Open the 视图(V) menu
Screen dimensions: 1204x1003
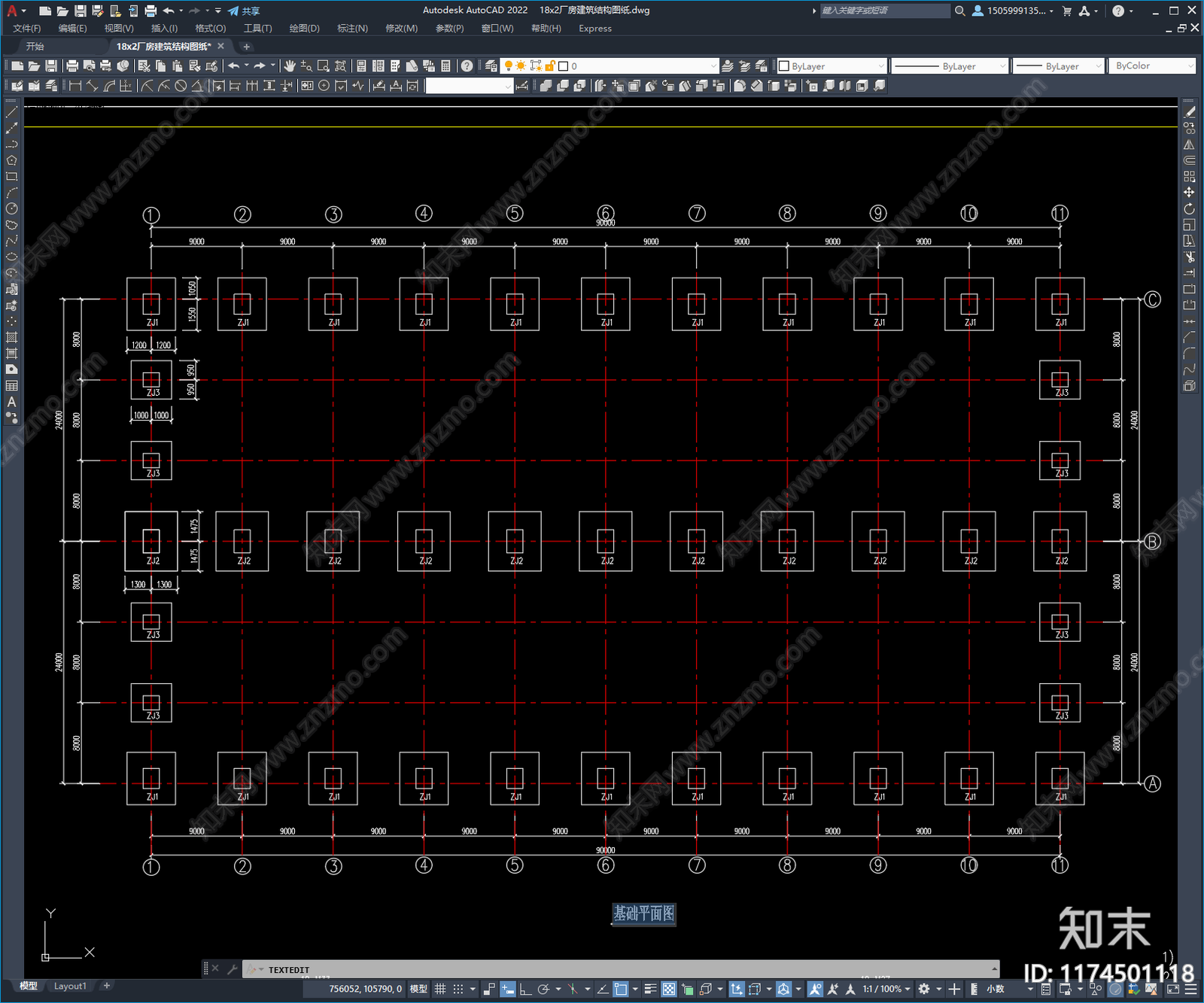click(x=119, y=29)
